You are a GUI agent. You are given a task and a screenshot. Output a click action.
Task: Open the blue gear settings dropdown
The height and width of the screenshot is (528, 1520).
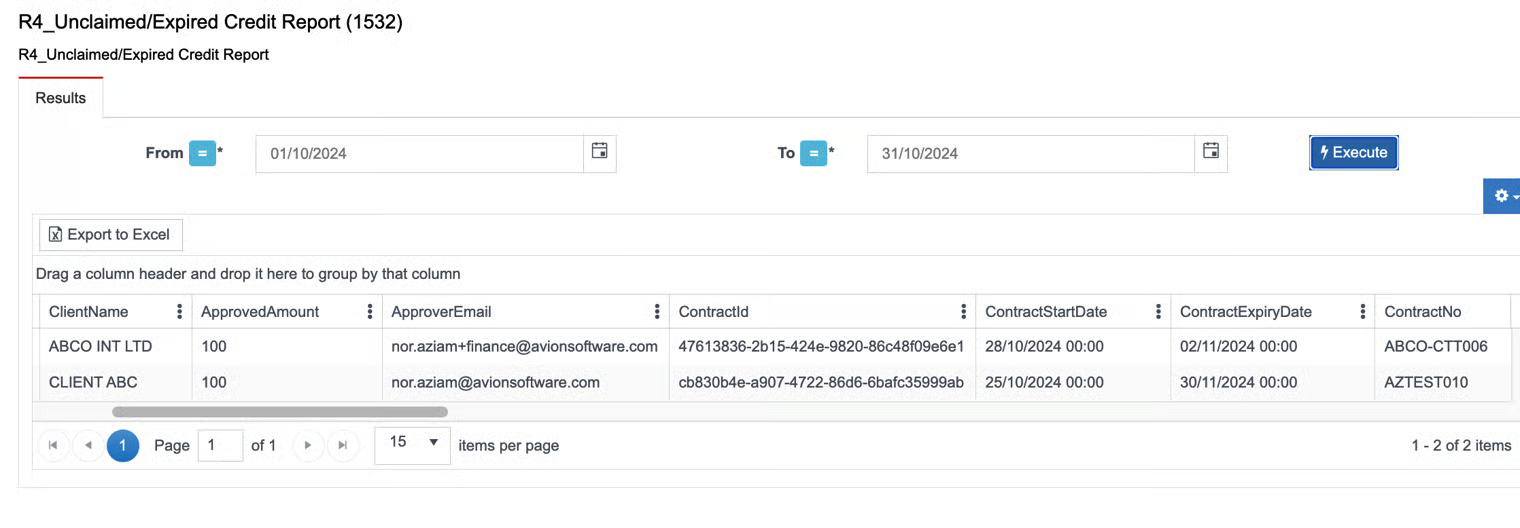pos(1503,196)
